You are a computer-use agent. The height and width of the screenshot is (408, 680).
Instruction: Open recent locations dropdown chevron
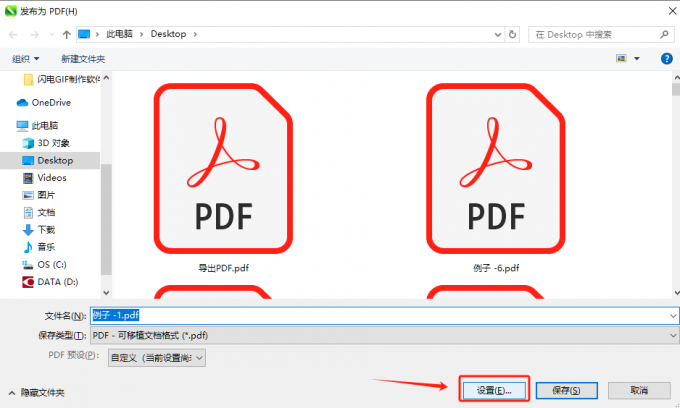[52, 34]
